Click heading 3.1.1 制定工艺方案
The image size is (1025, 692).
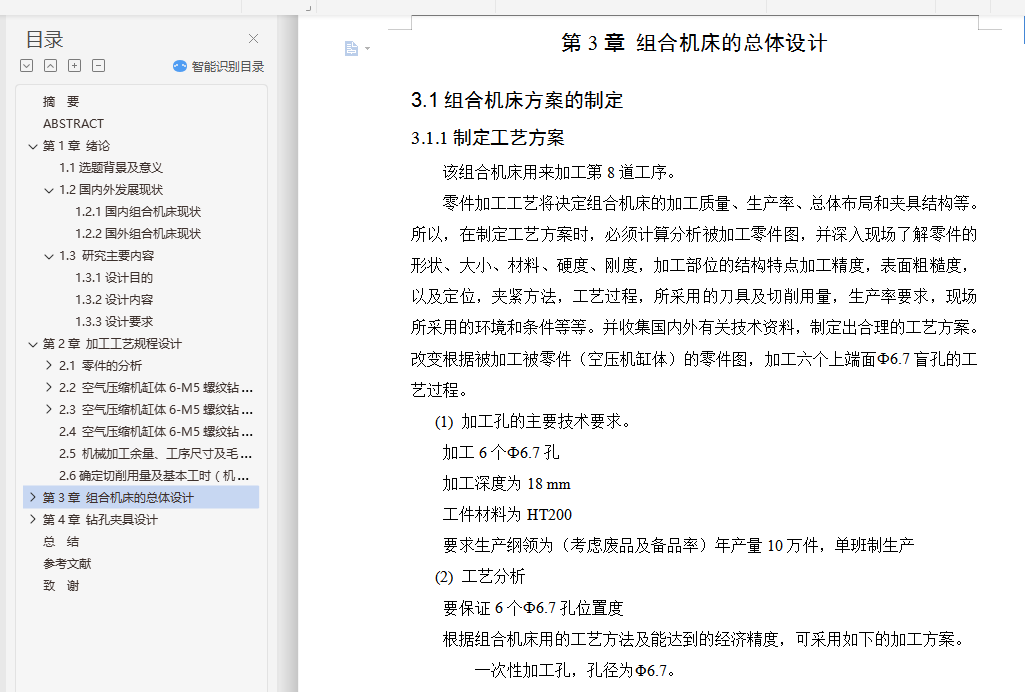click(x=488, y=138)
